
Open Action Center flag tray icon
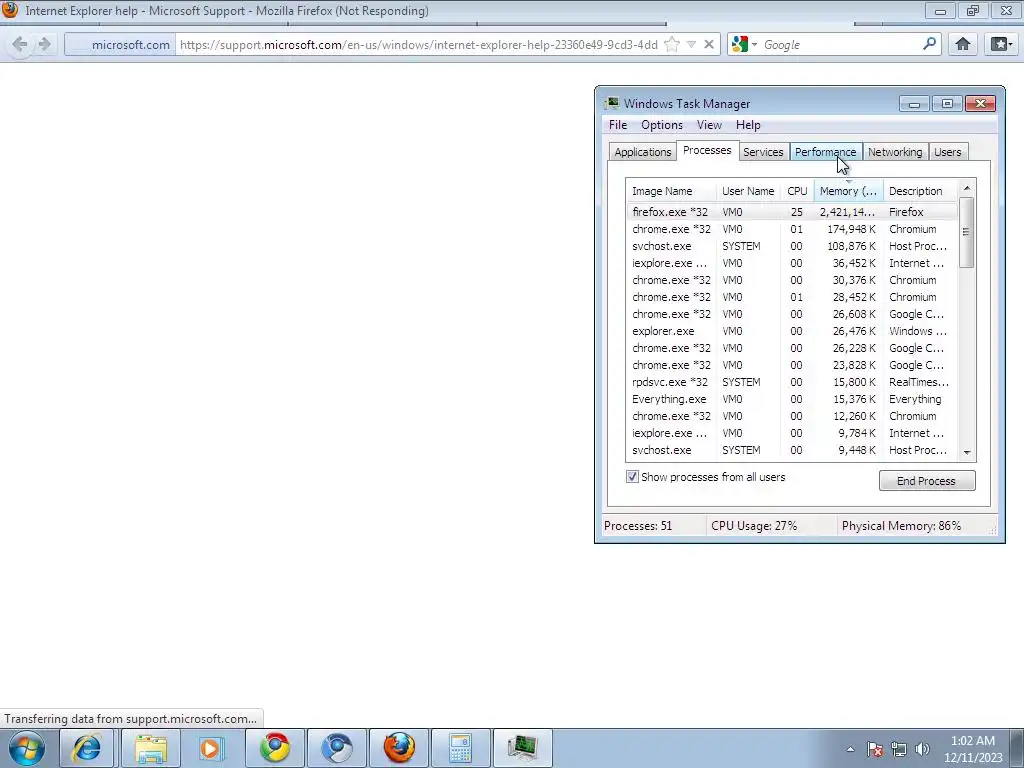(x=875, y=749)
